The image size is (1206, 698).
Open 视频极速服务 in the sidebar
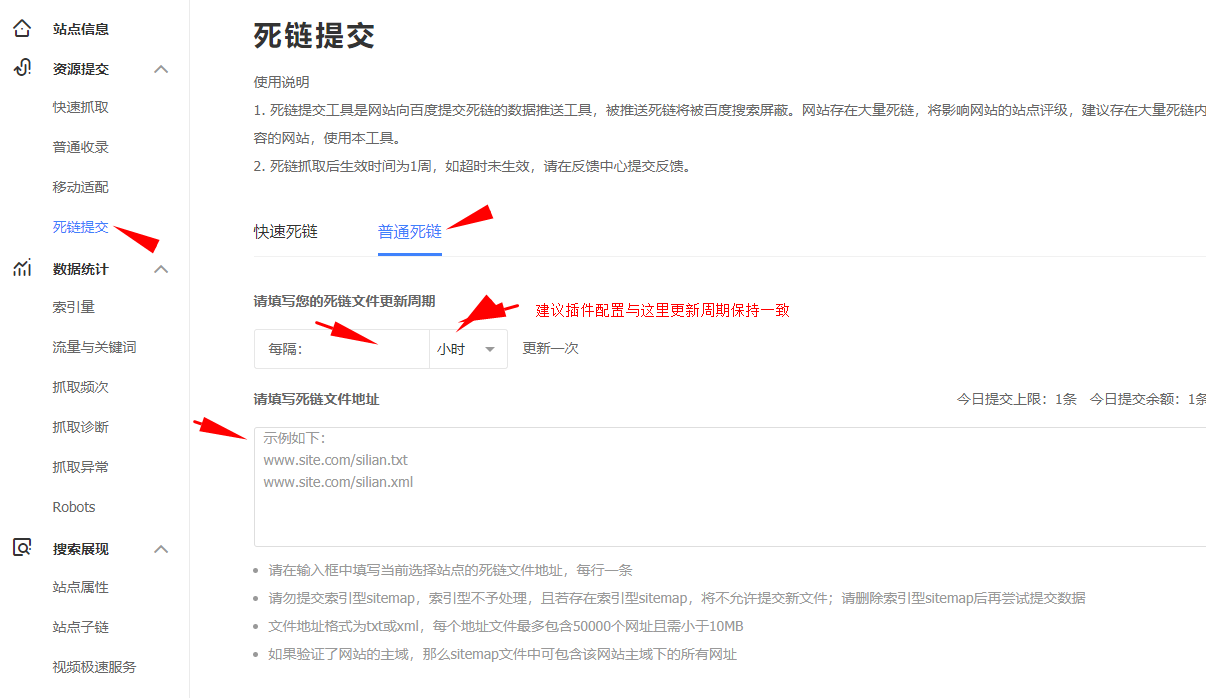(x=95, y=667)
